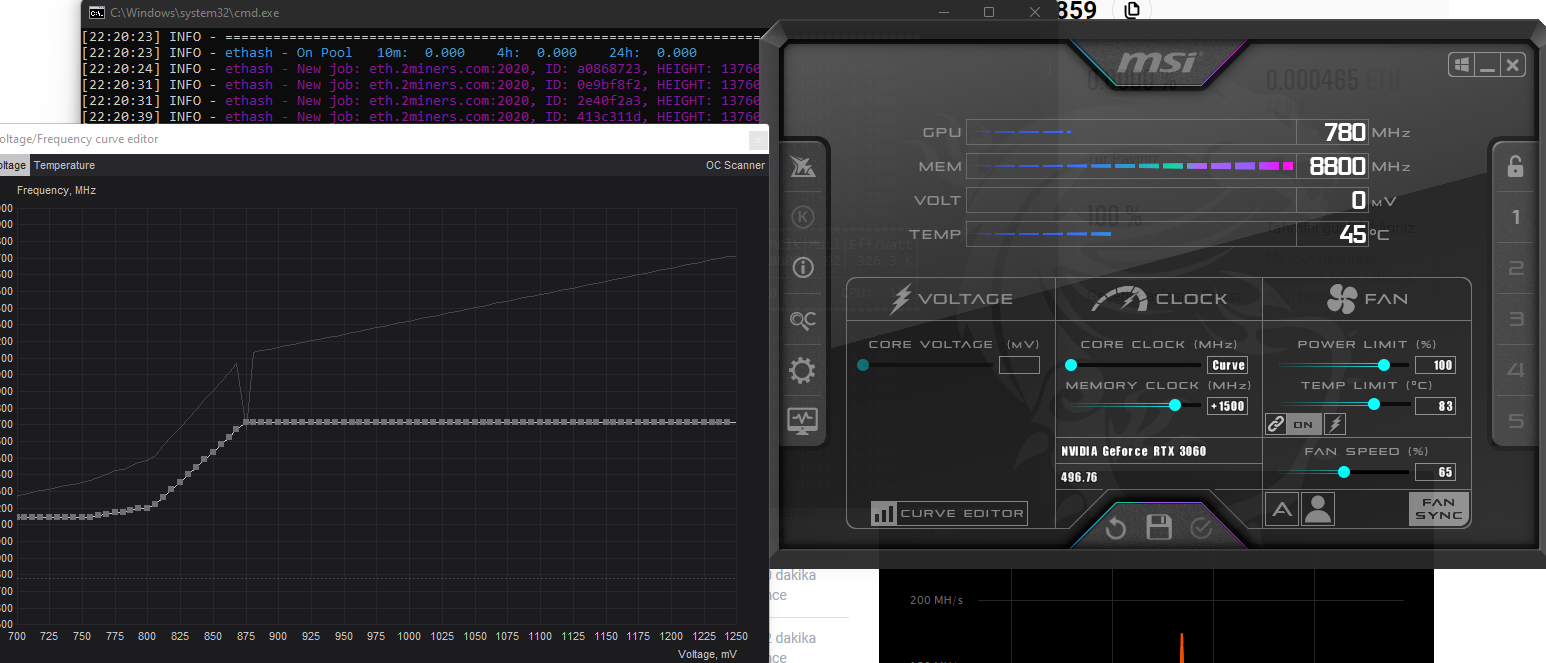Select the curve point at 875 mV
1546x663 pixels.
point(245,423)
